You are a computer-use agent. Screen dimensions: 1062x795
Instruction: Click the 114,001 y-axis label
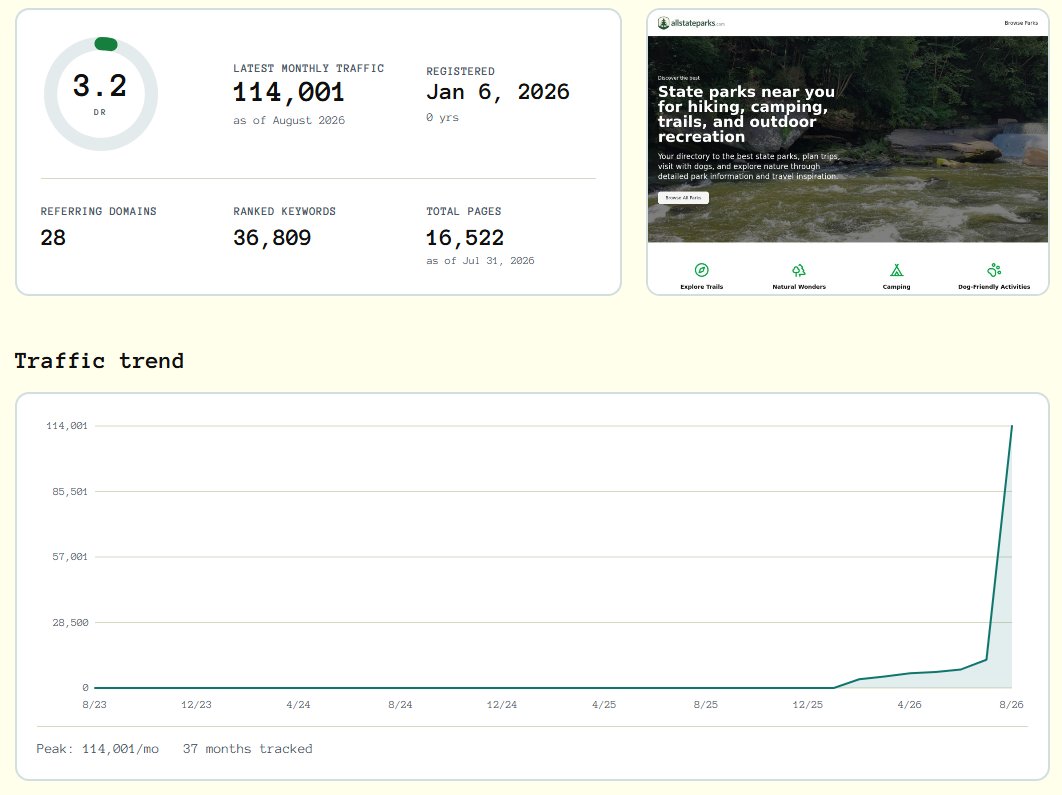click(x=67, y=426)
